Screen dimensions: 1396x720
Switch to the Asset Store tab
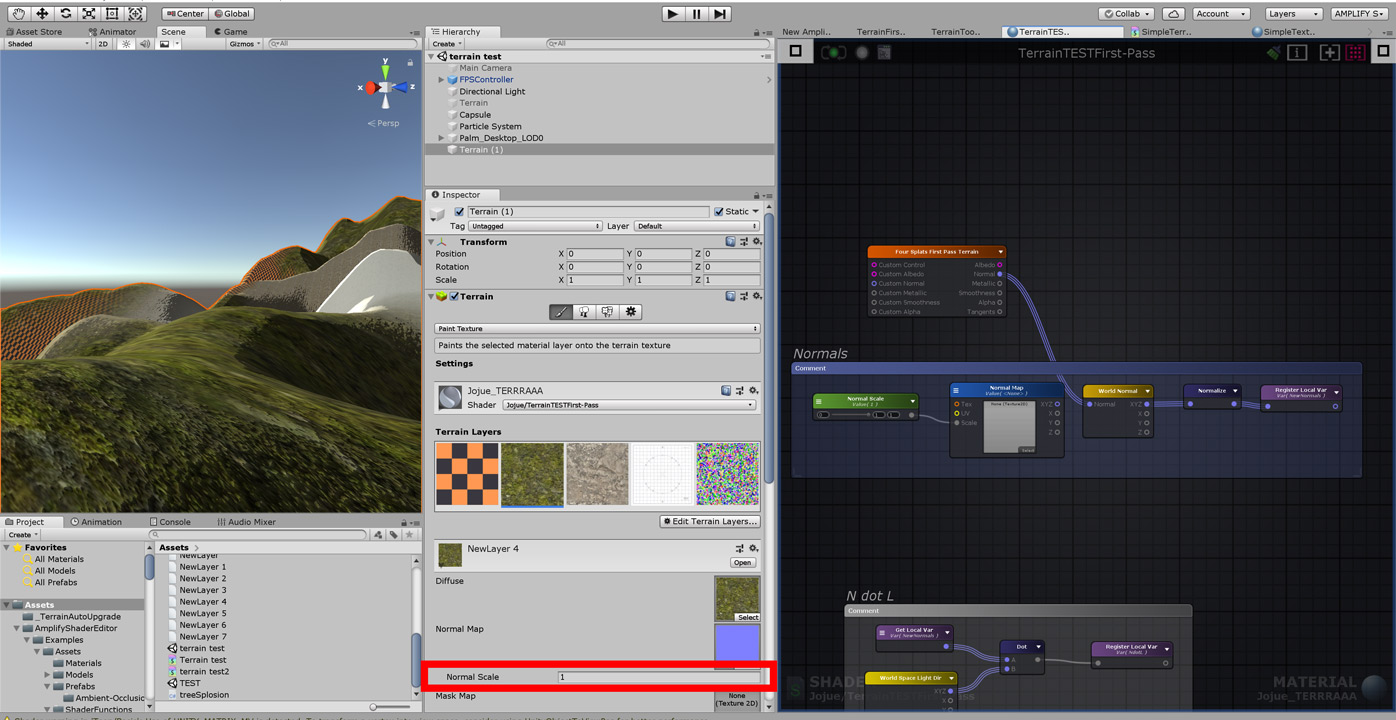tap(33, 32)
